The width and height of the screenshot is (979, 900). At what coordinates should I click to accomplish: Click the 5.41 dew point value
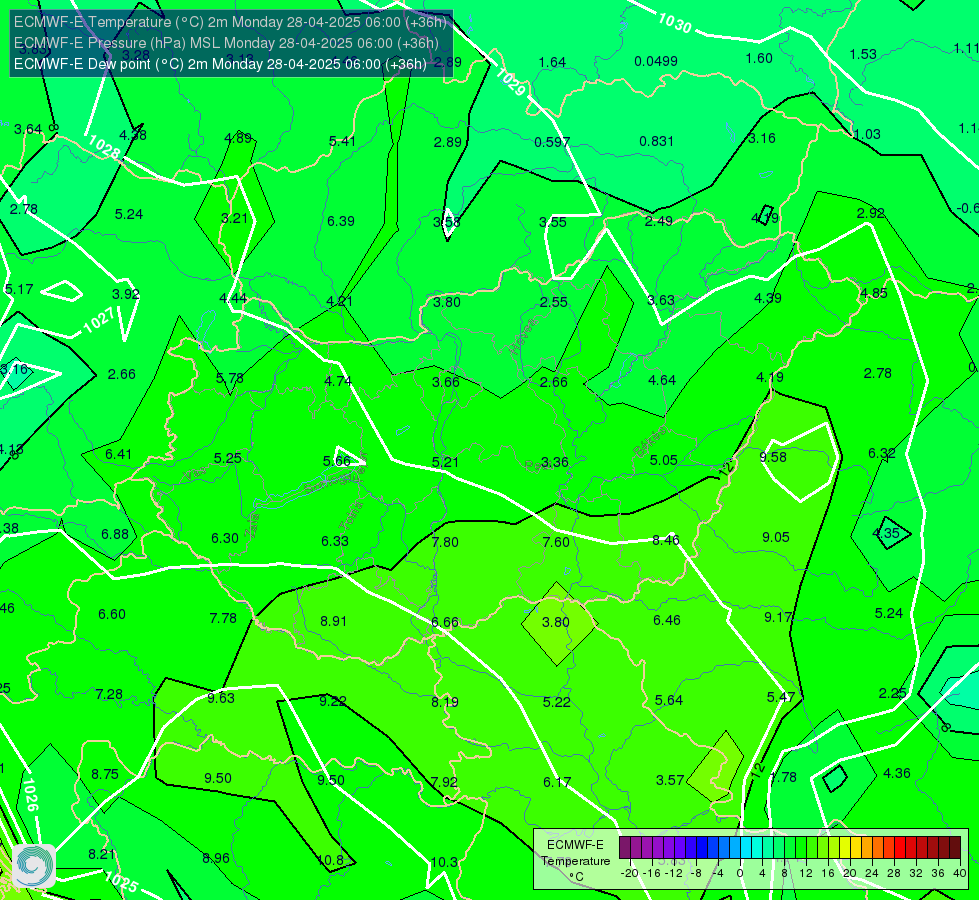342,141
